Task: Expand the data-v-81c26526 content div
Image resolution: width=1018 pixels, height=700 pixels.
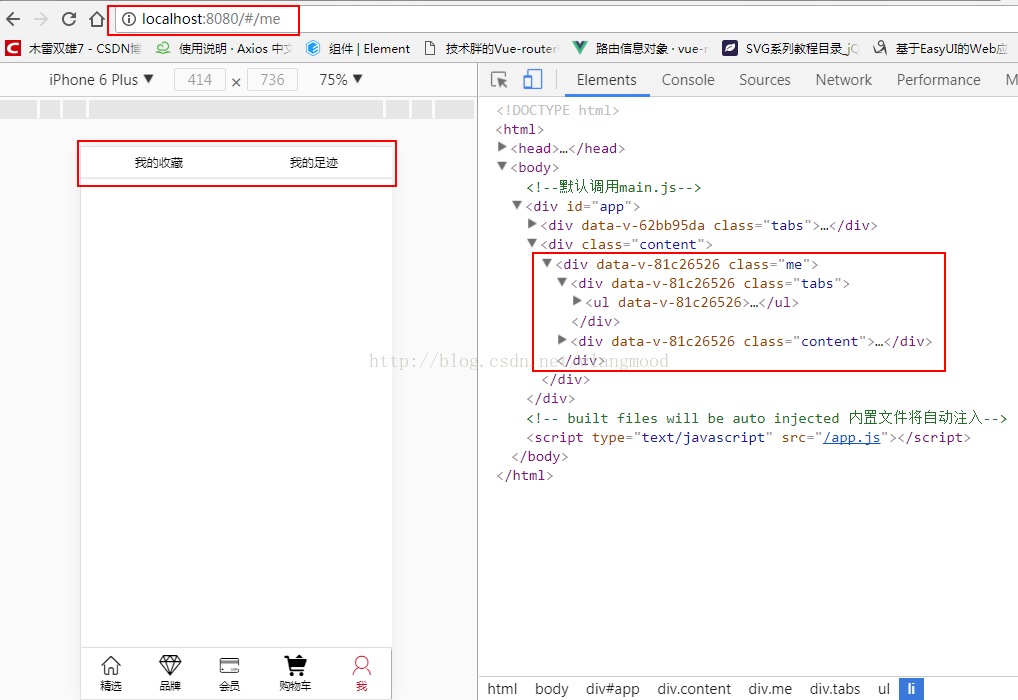Action: coord(562,340)
